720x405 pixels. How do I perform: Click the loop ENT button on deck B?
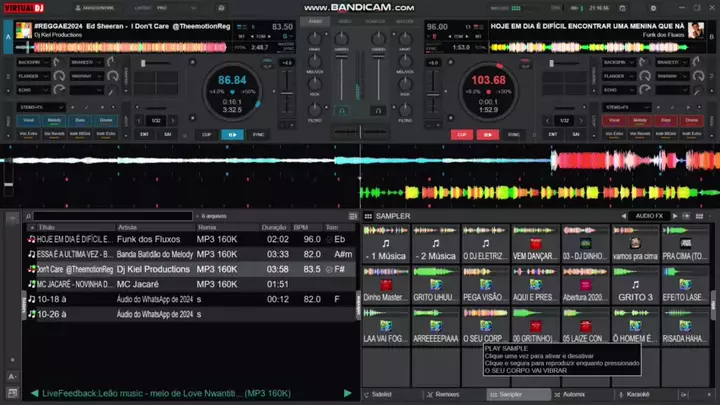coord(553,135)
